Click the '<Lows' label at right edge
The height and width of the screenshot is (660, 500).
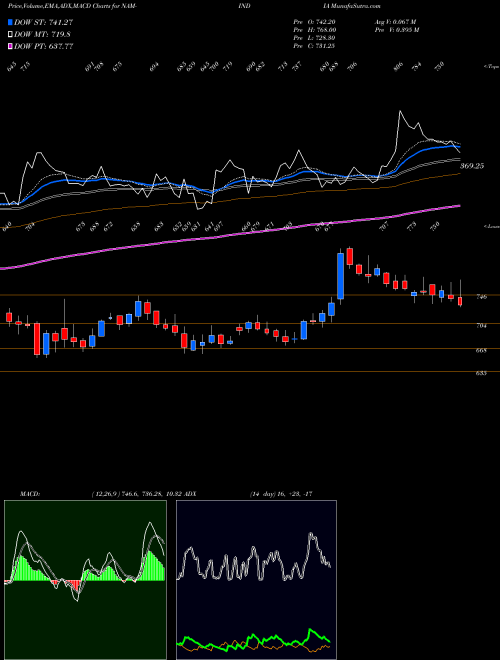click(x=491, y=226)
